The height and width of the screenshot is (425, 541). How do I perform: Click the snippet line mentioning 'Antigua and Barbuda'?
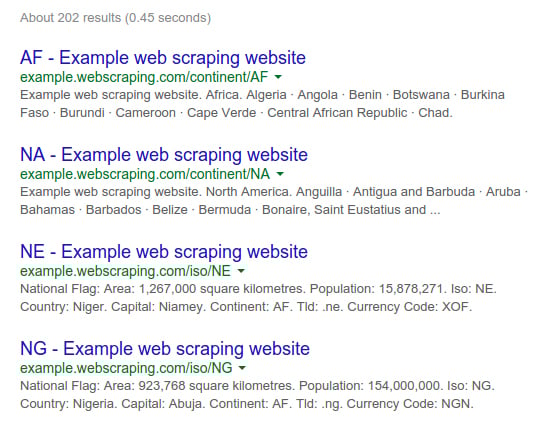tap(274, 192)
